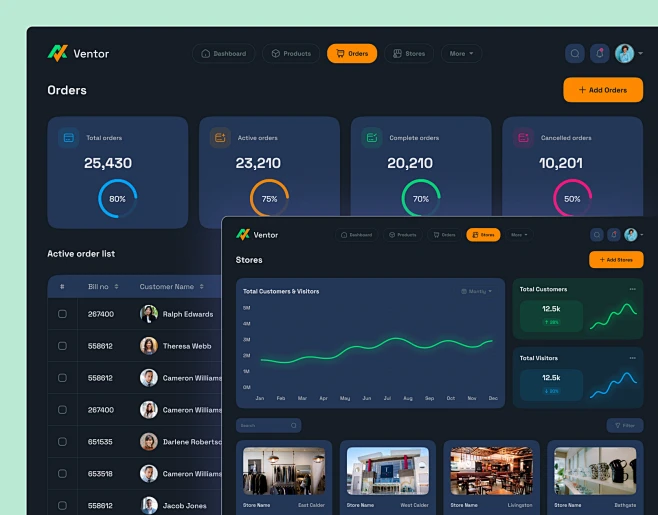
Task: Expand profile arrow next to Stores avatar
Action: [x=642, y=235]
